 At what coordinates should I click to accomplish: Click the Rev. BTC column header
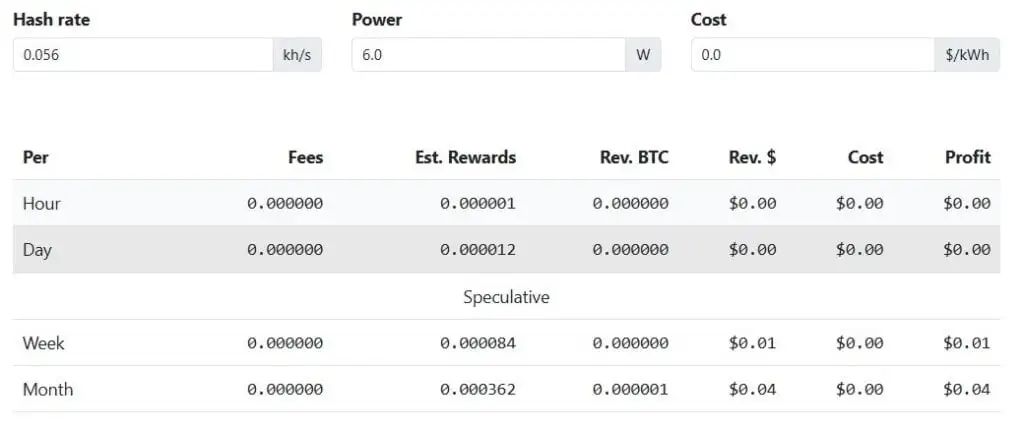point(634,157)
